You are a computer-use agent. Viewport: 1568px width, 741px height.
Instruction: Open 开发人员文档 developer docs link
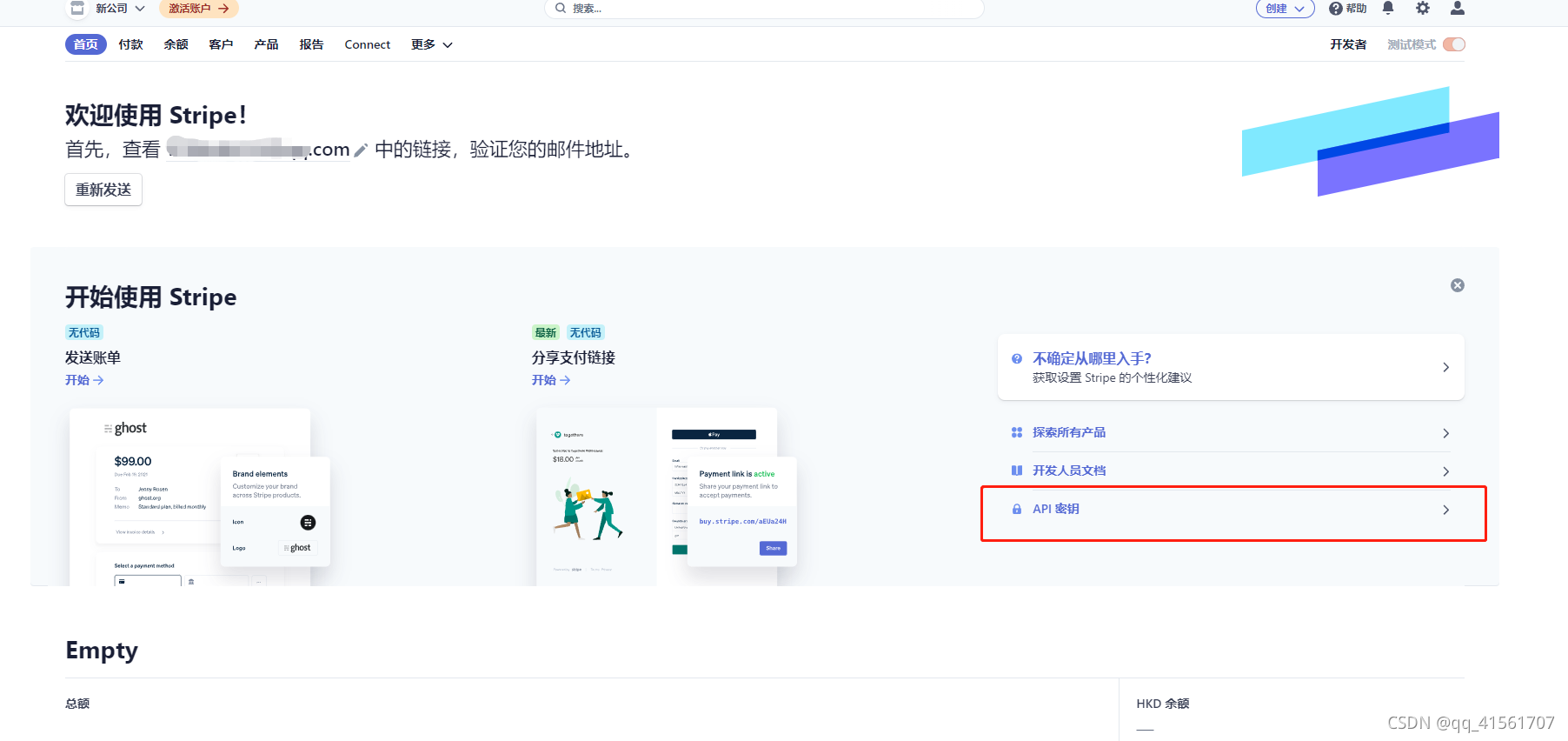click(1069, 471)
